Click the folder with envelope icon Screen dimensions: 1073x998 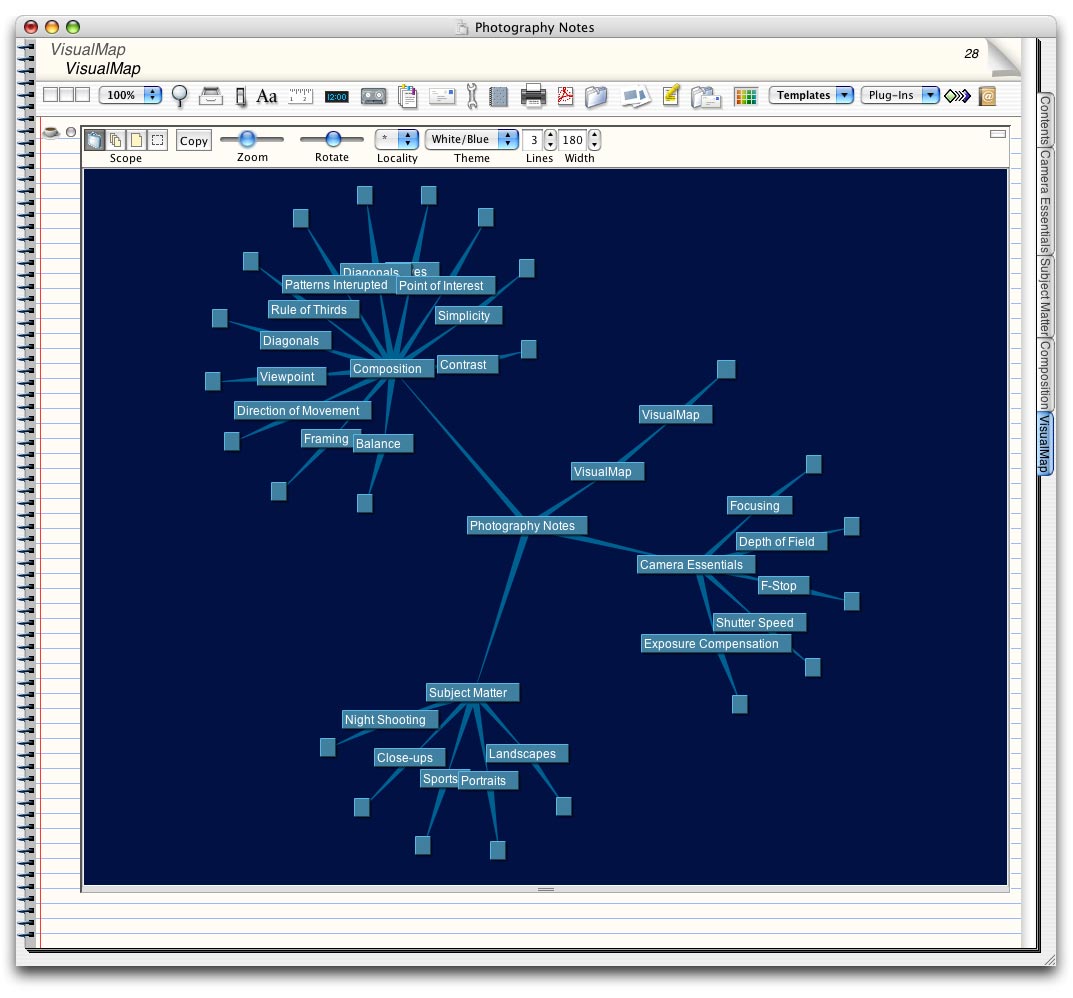pos(706,97)
